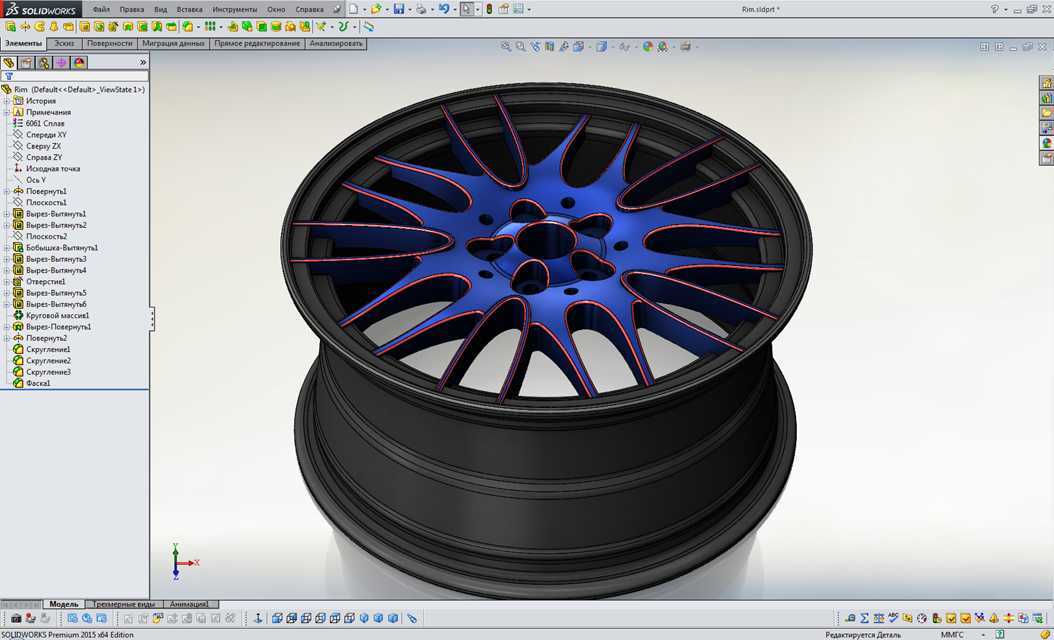
Task: Open the dropdown arrow beside Save
Action: click(x=409, y=9)
